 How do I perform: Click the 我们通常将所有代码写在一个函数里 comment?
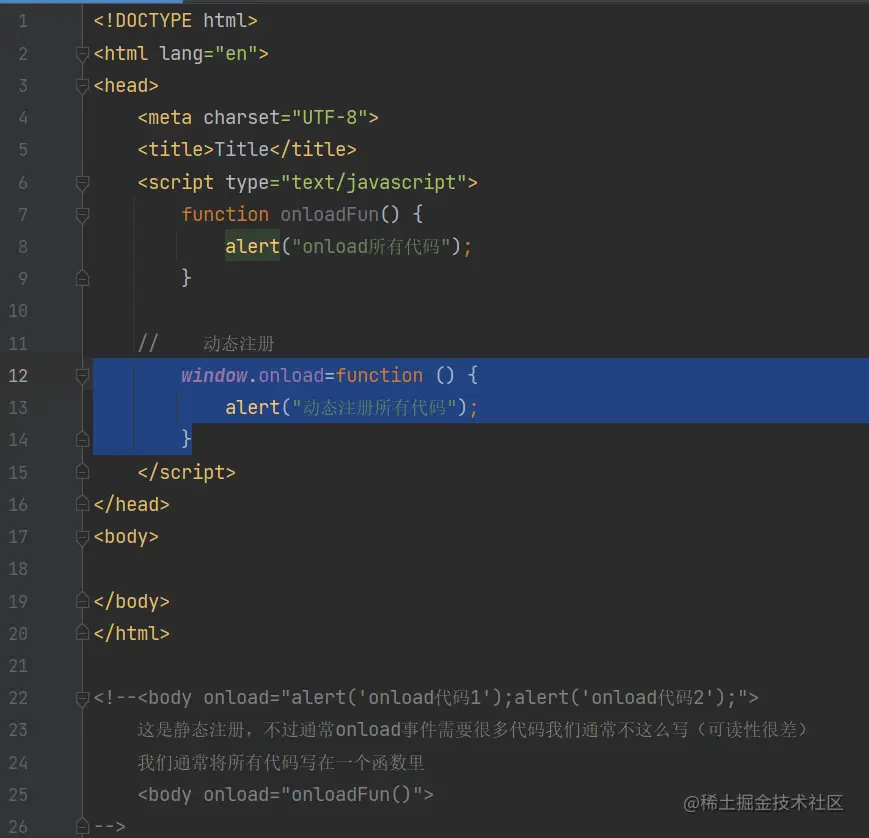(280, 763)
